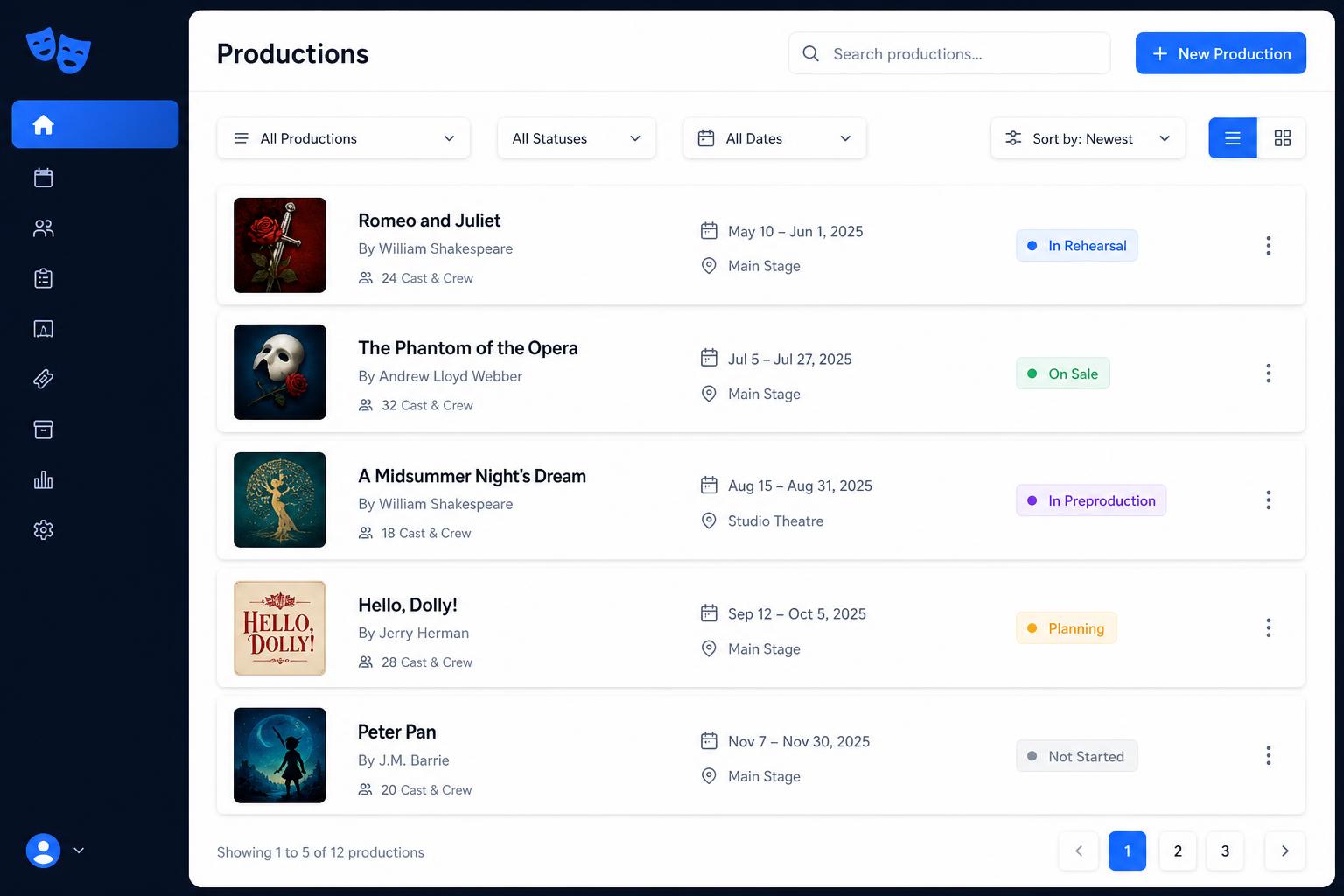Click By Andrew Lloyd Webber text
The width and height of the screenshot is (1344, 896).
point(440,376)
